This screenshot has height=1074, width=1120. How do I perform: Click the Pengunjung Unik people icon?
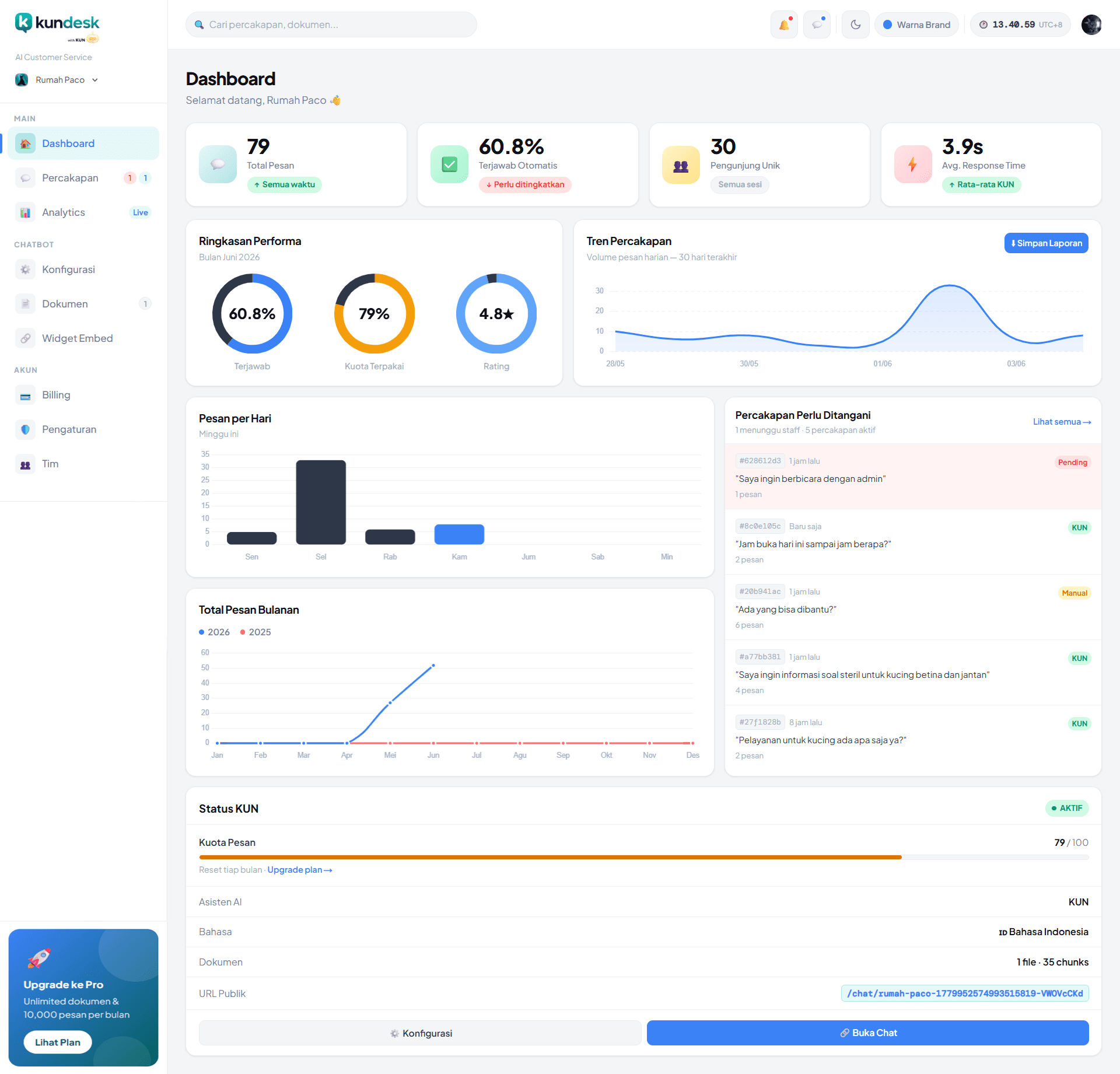[681, 165]
